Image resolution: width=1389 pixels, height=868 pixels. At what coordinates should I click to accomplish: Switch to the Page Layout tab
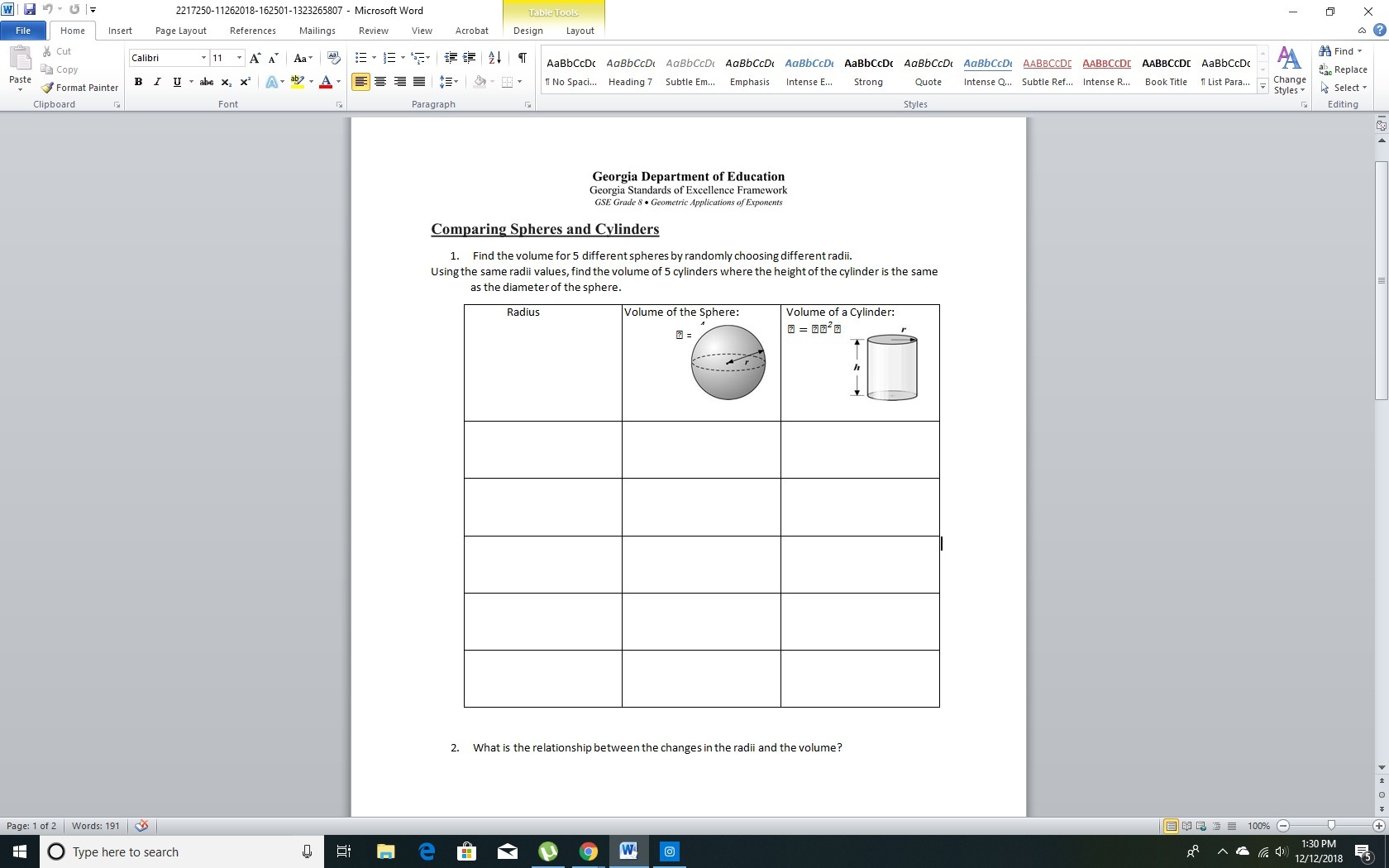click(x=180, y=31)
